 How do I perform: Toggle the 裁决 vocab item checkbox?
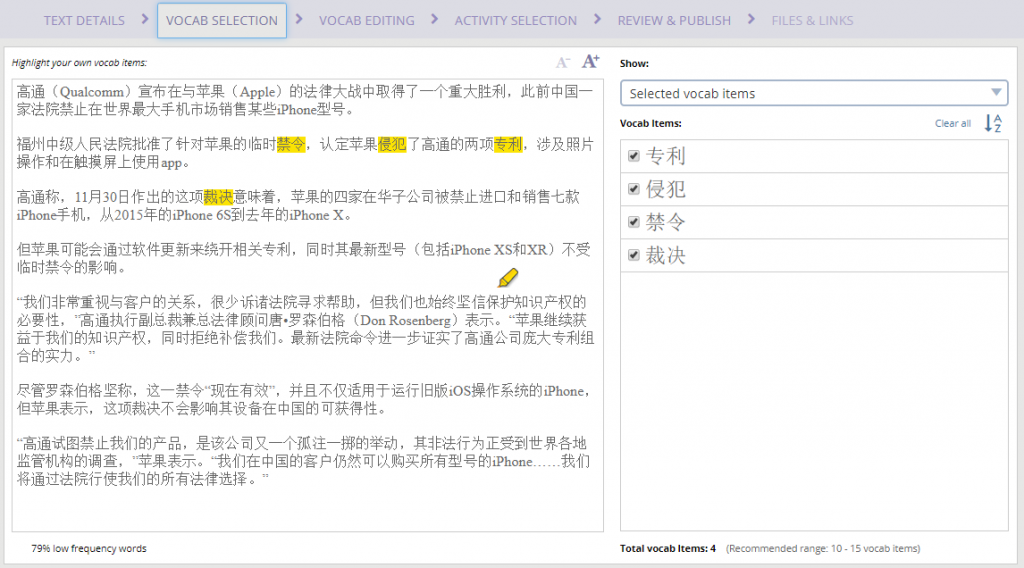point(633,255)
